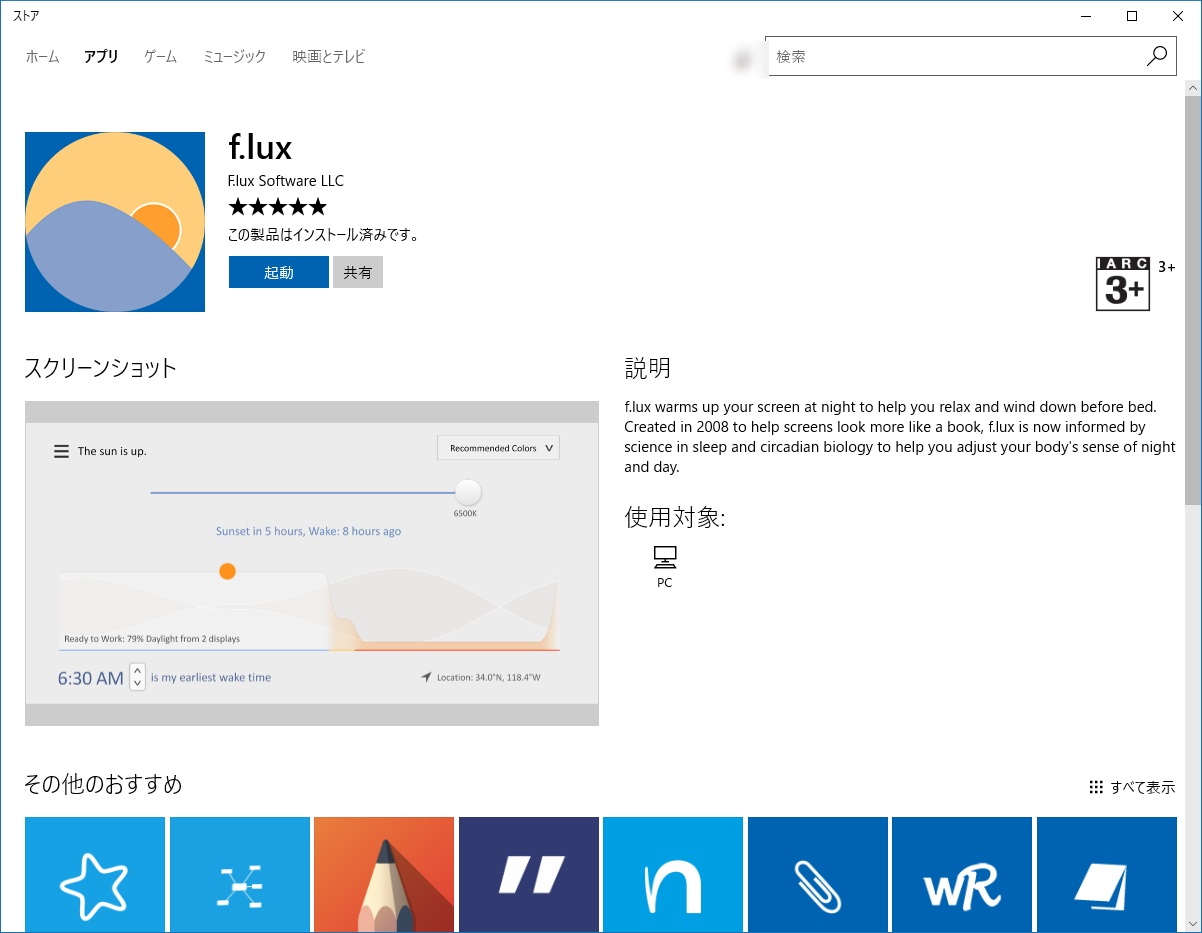
Task: Select the node-diagram app tile
Action: coord(239,874)
